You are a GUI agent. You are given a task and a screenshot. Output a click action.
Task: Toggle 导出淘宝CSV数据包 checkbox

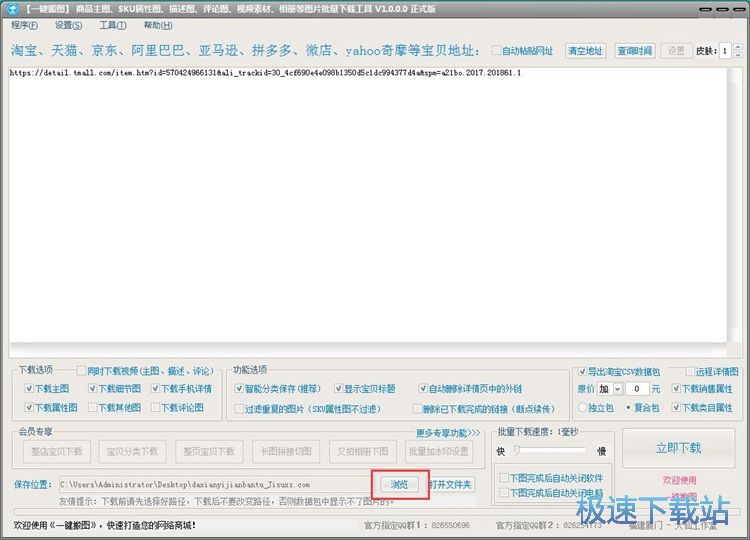(582, 372)
